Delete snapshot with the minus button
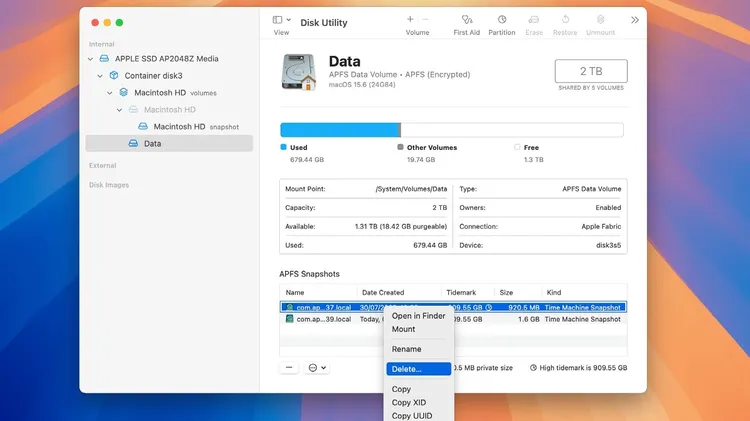This screenshot has height=421, width=750. pyautogui.click(x=289, y=367)
